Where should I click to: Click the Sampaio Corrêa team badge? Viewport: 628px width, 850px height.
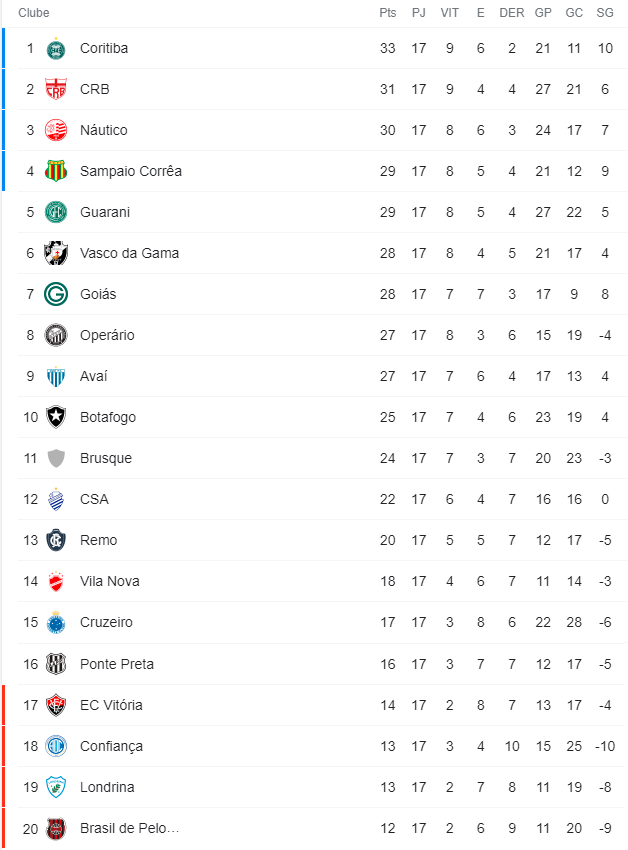(x=56, y=171)
